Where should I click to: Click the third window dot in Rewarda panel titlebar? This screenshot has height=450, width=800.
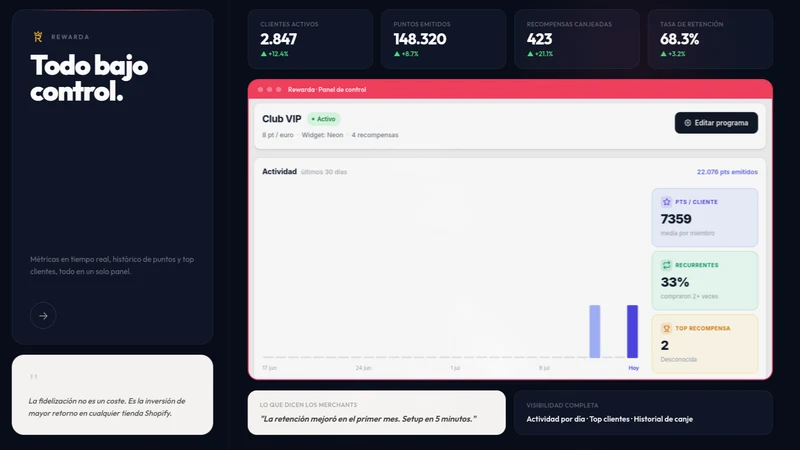279,89
